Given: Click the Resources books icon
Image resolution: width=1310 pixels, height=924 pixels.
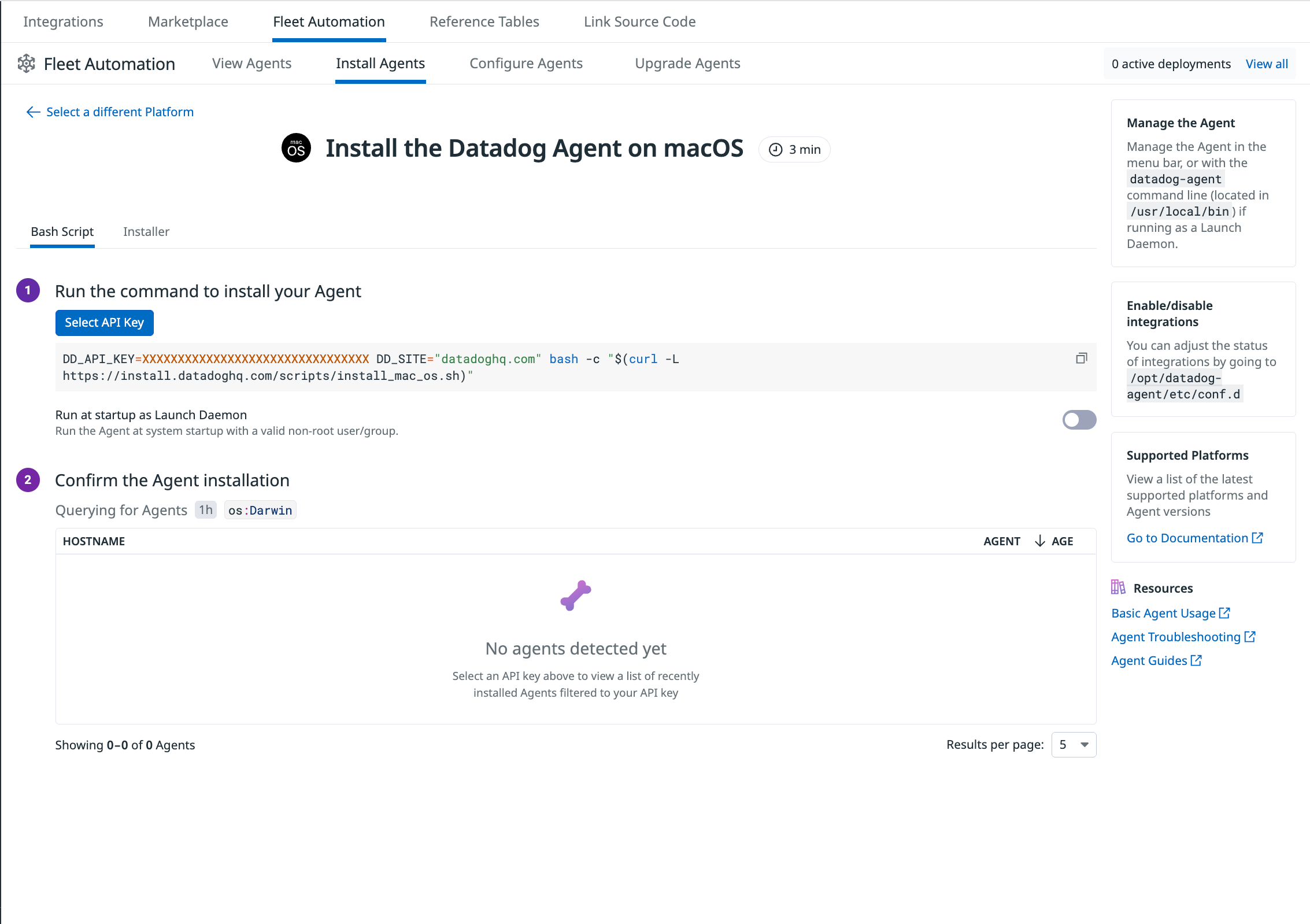Looking at the screenshot, I should (x=1118, y=587).
